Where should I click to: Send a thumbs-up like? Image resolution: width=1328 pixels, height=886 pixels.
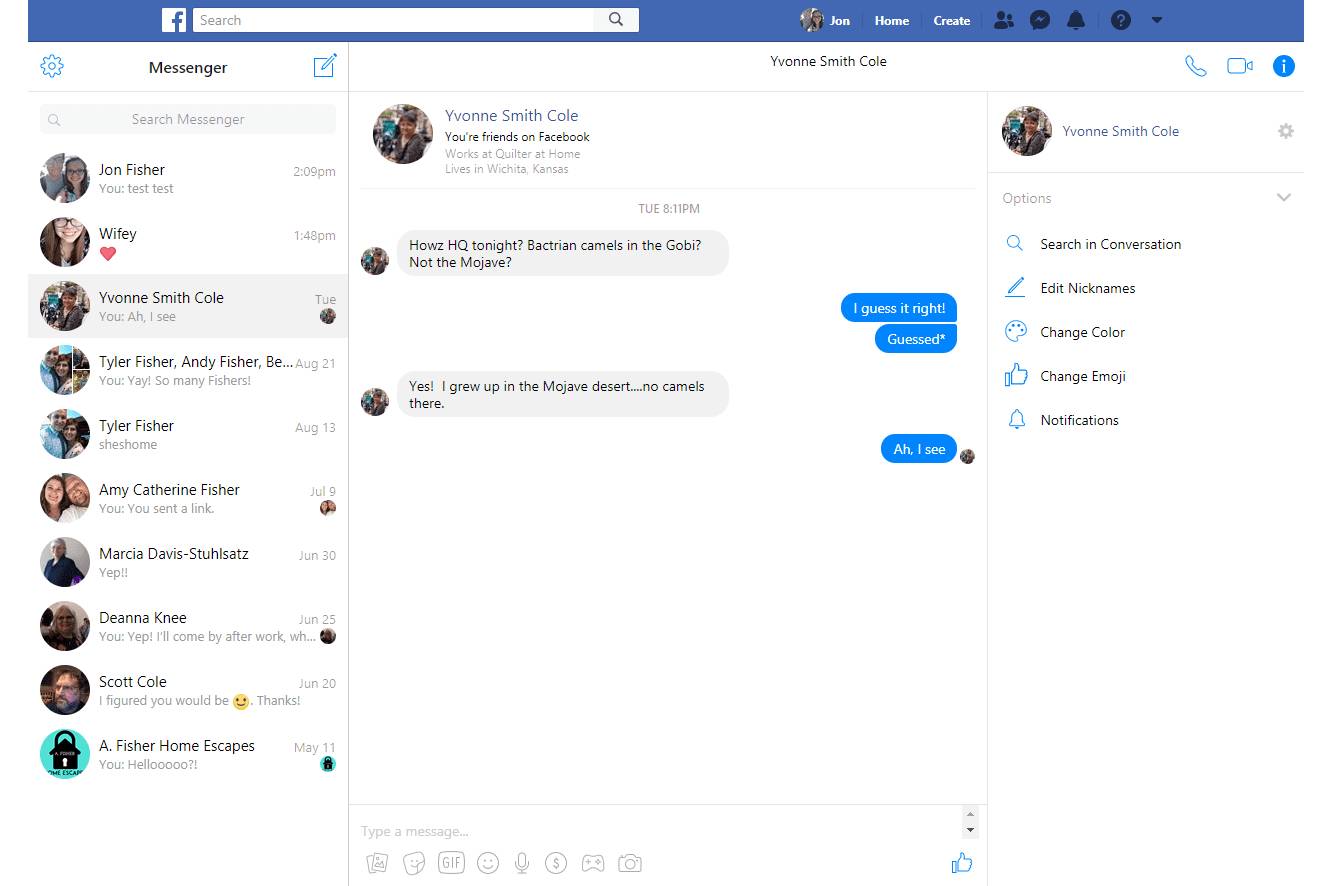point(962,863)
